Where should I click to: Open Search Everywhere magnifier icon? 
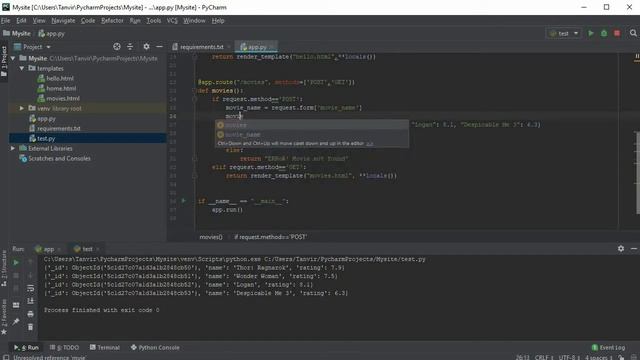pos(633,33)
